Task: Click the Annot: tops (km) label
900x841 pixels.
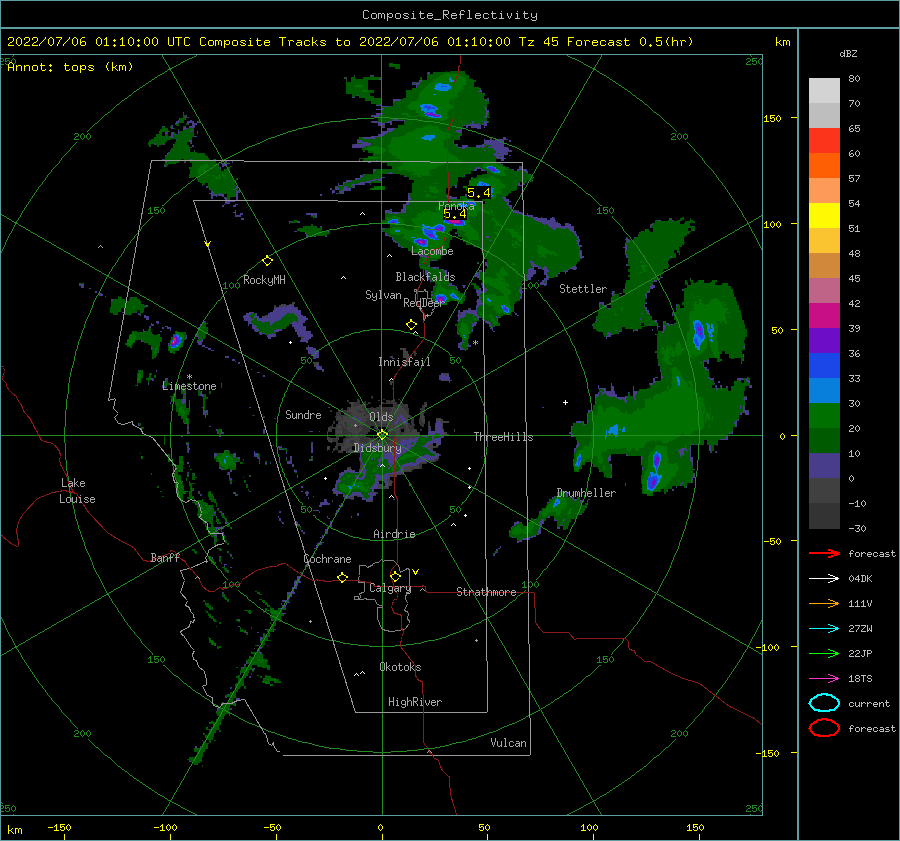Action: tap(70, 67)
